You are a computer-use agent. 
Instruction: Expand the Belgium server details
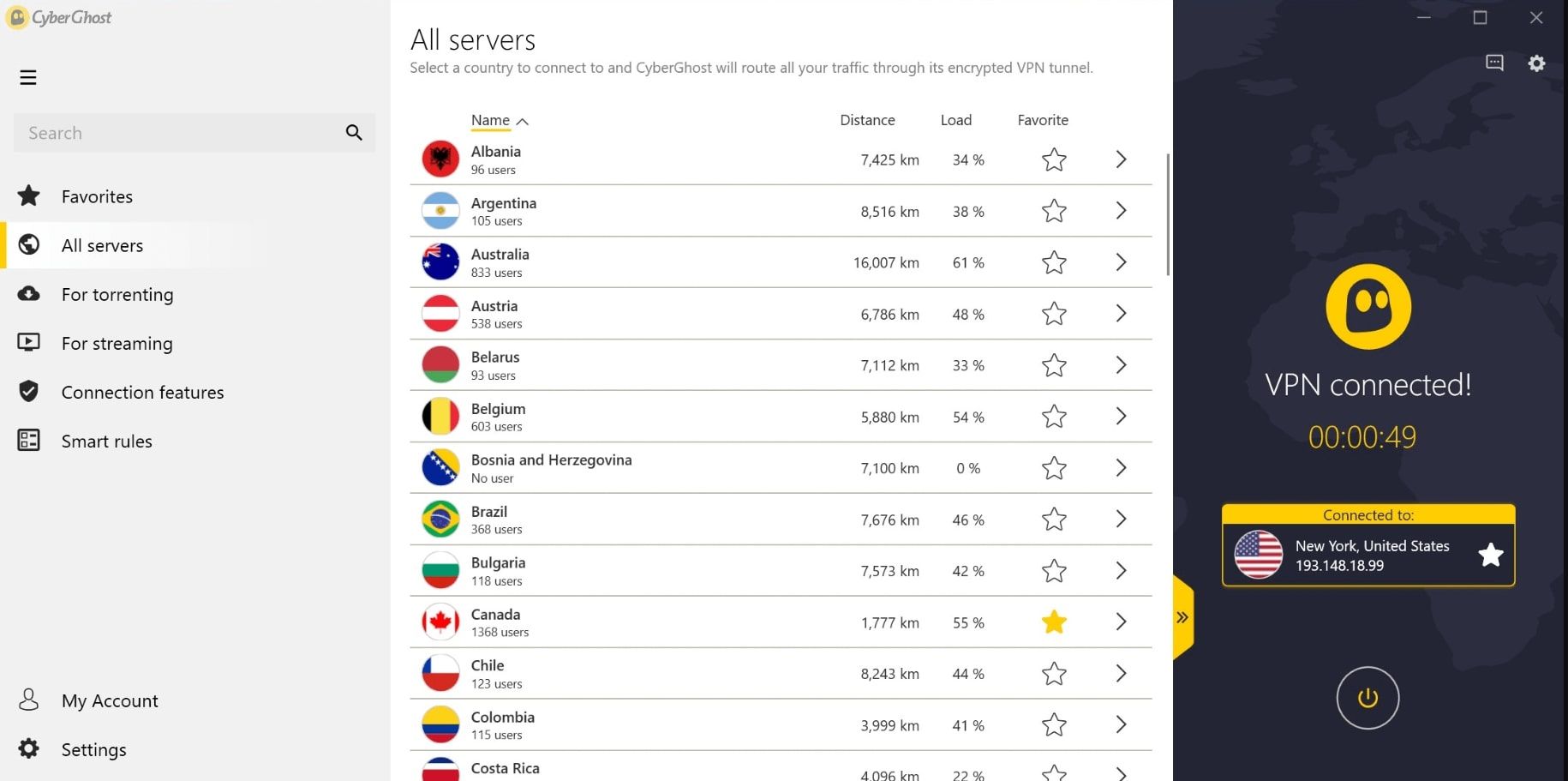1121,416
